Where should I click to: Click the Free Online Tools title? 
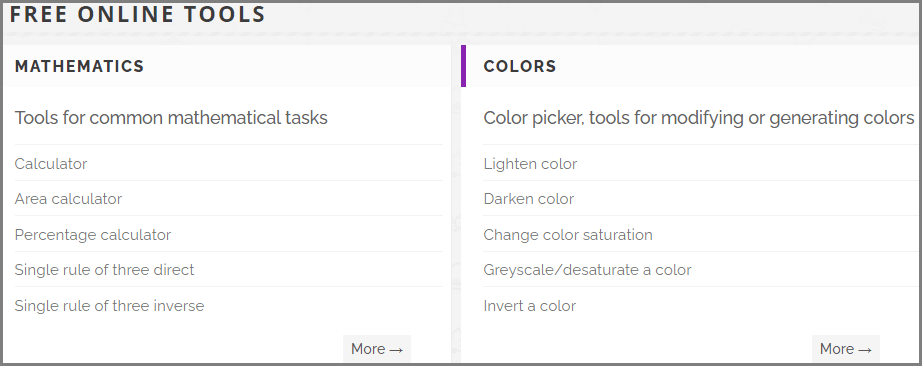pos(138,14)
